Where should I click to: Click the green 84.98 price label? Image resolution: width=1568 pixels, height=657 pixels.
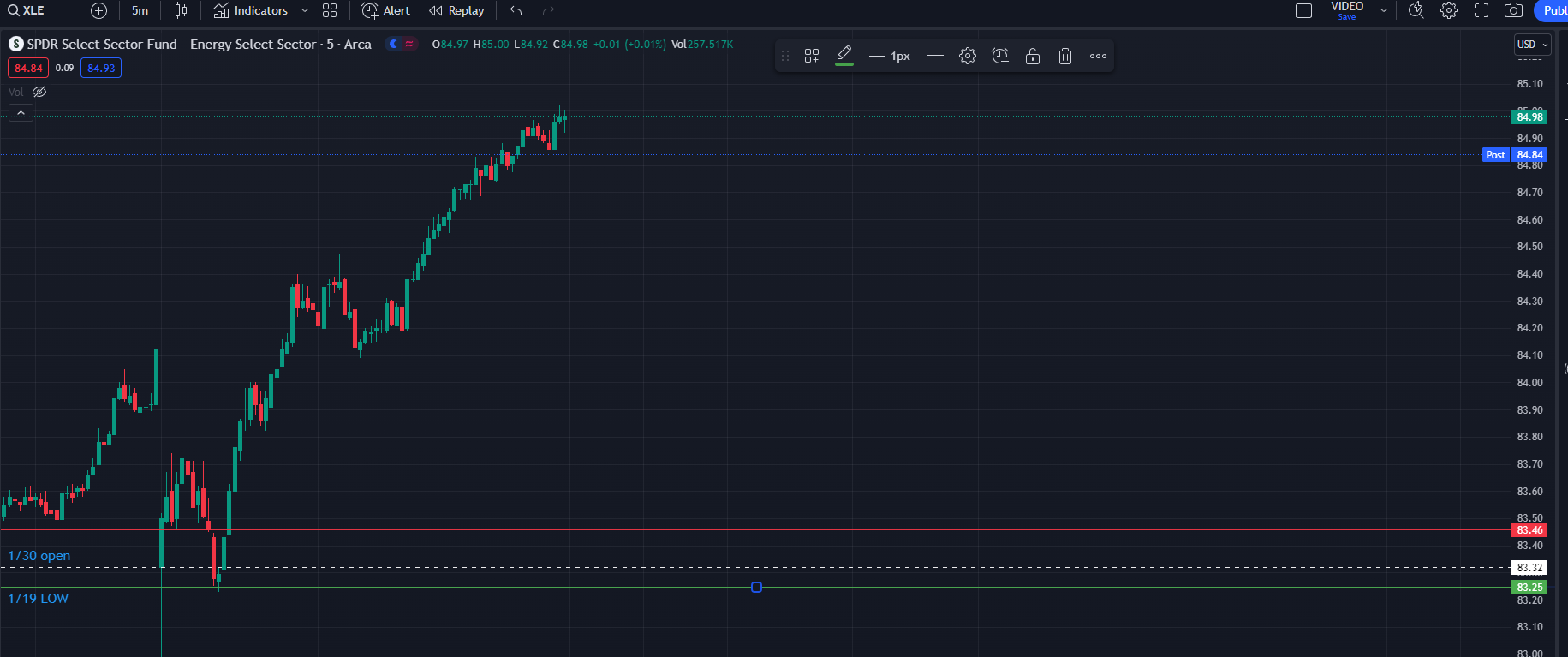click(x=1529, y=117)
